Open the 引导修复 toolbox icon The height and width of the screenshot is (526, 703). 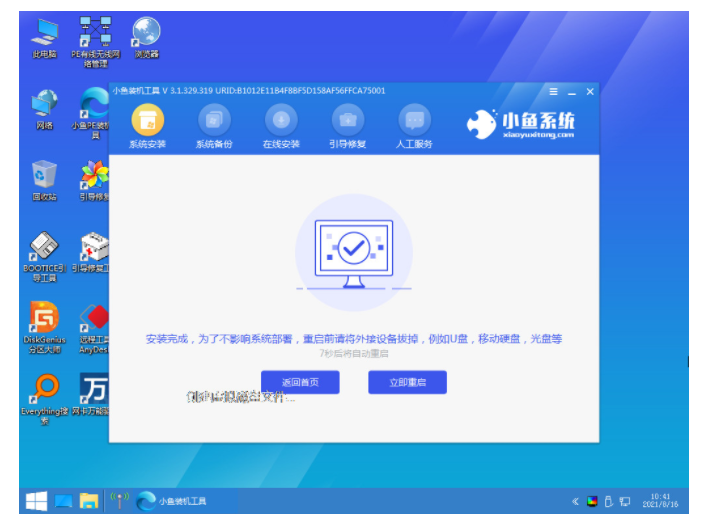348,122
